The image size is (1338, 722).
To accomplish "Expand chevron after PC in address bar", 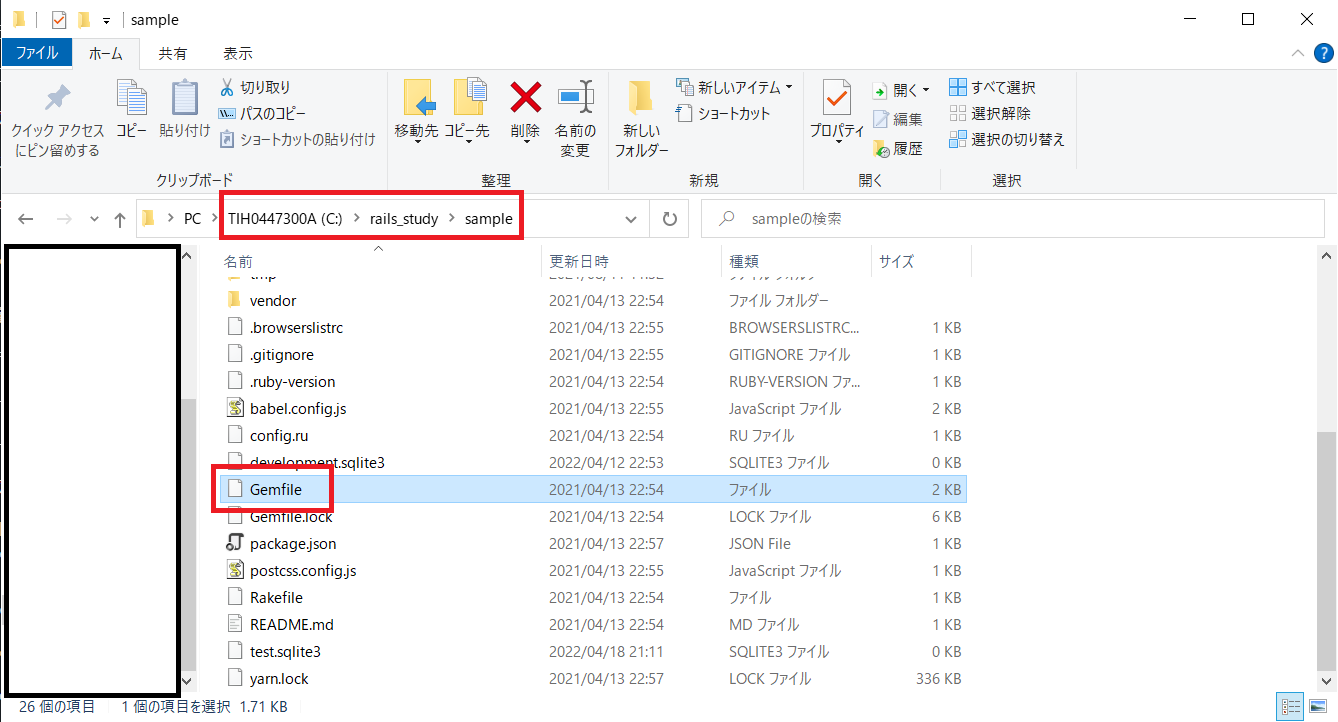I will pyautogui.click(x=214, y=219).
